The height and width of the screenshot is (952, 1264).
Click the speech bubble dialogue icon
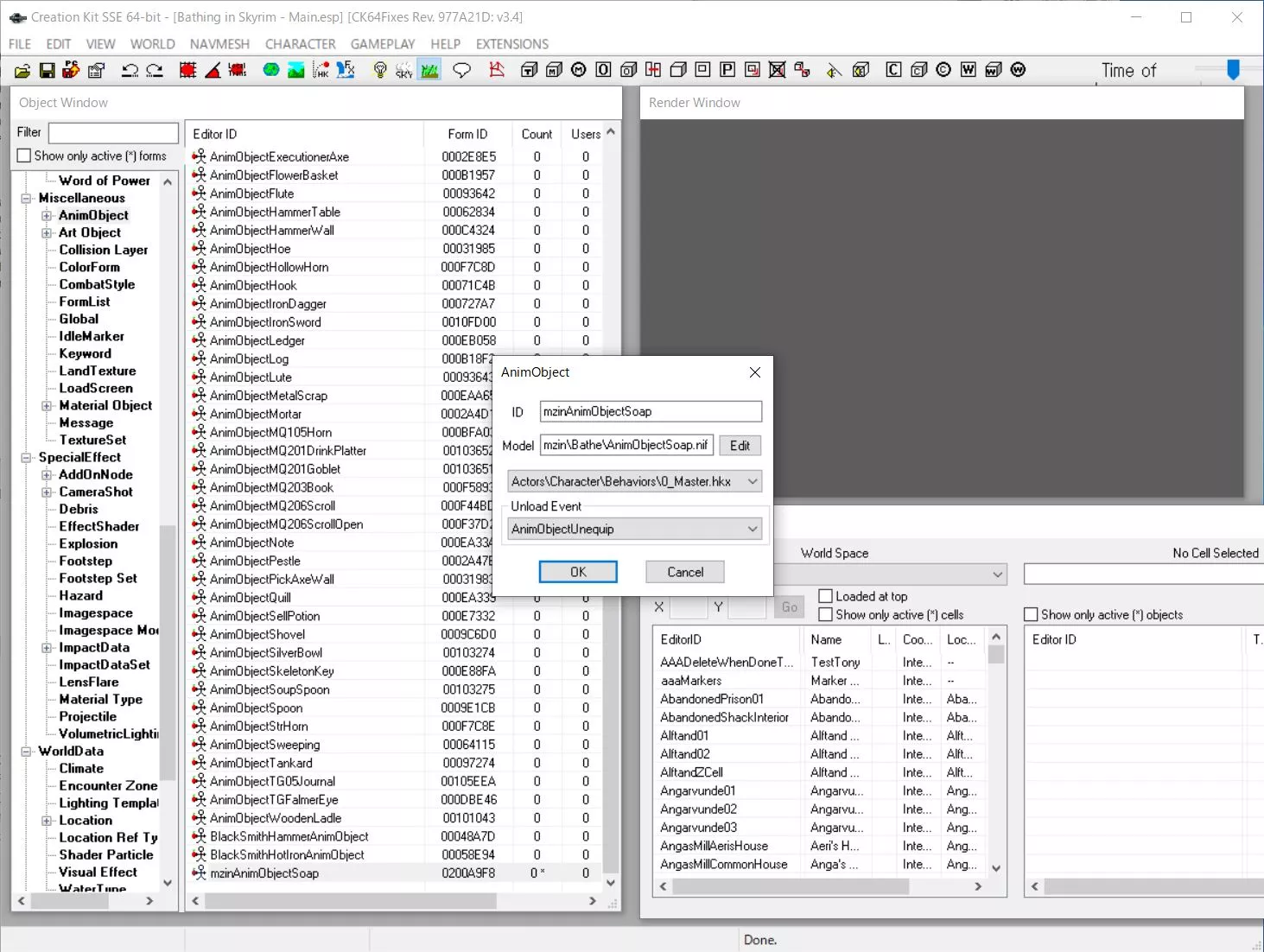[462, 70]
